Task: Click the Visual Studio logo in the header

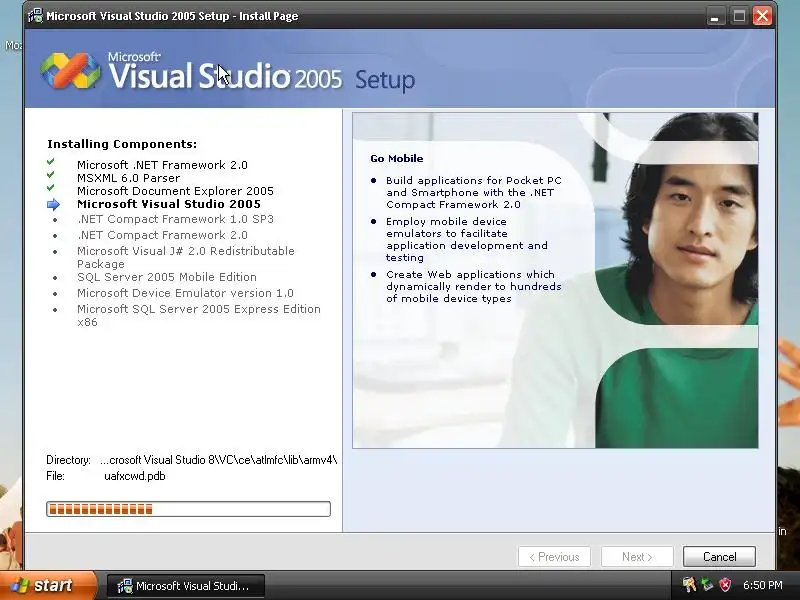Action: tap(70, 71)
